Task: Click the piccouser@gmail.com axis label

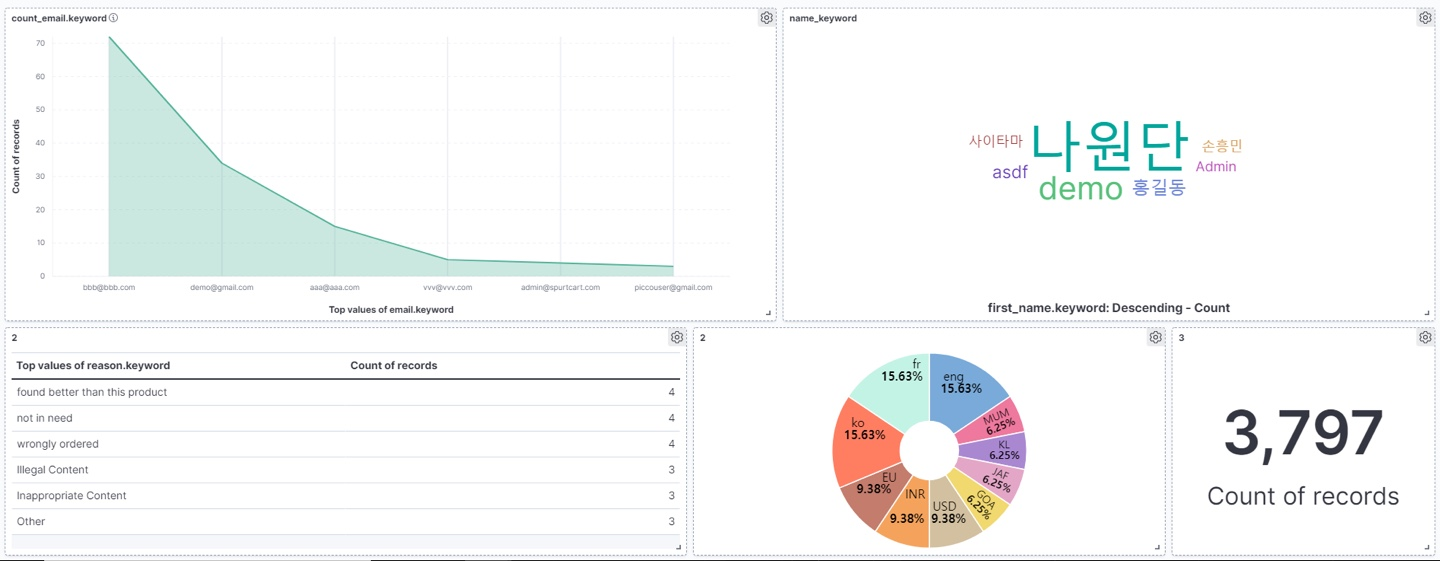Action: coord(673,287)
